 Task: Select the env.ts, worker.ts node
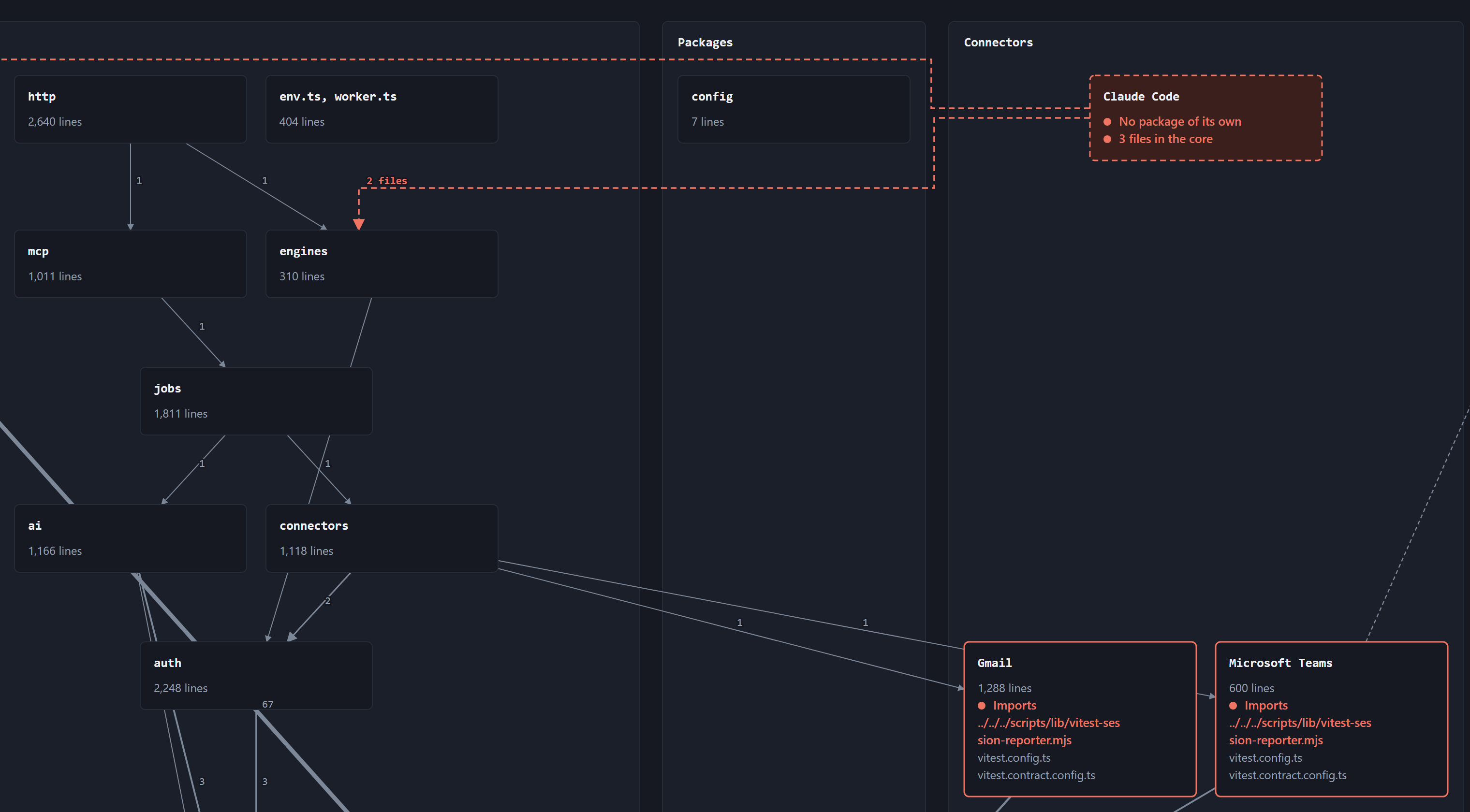pyautogui.click(x=382, y=109)
